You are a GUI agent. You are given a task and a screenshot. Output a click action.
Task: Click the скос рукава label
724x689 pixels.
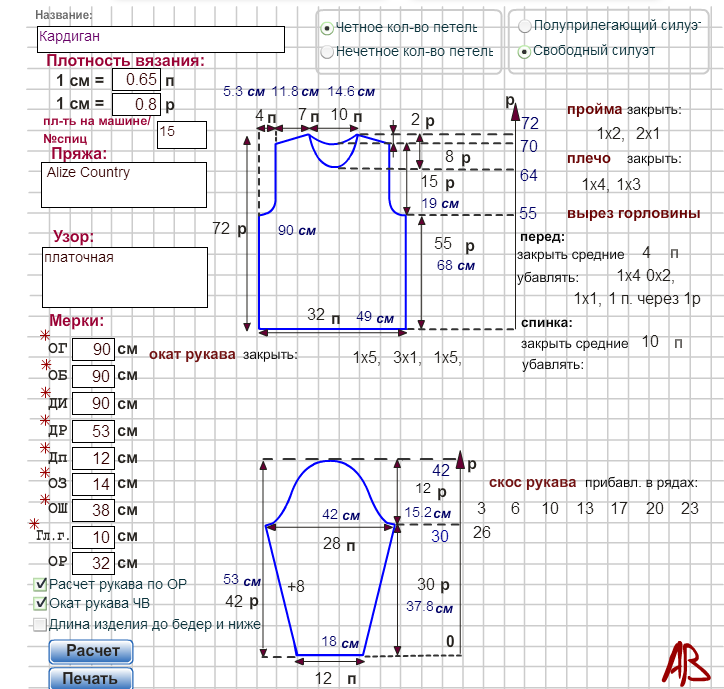(532, 483)
